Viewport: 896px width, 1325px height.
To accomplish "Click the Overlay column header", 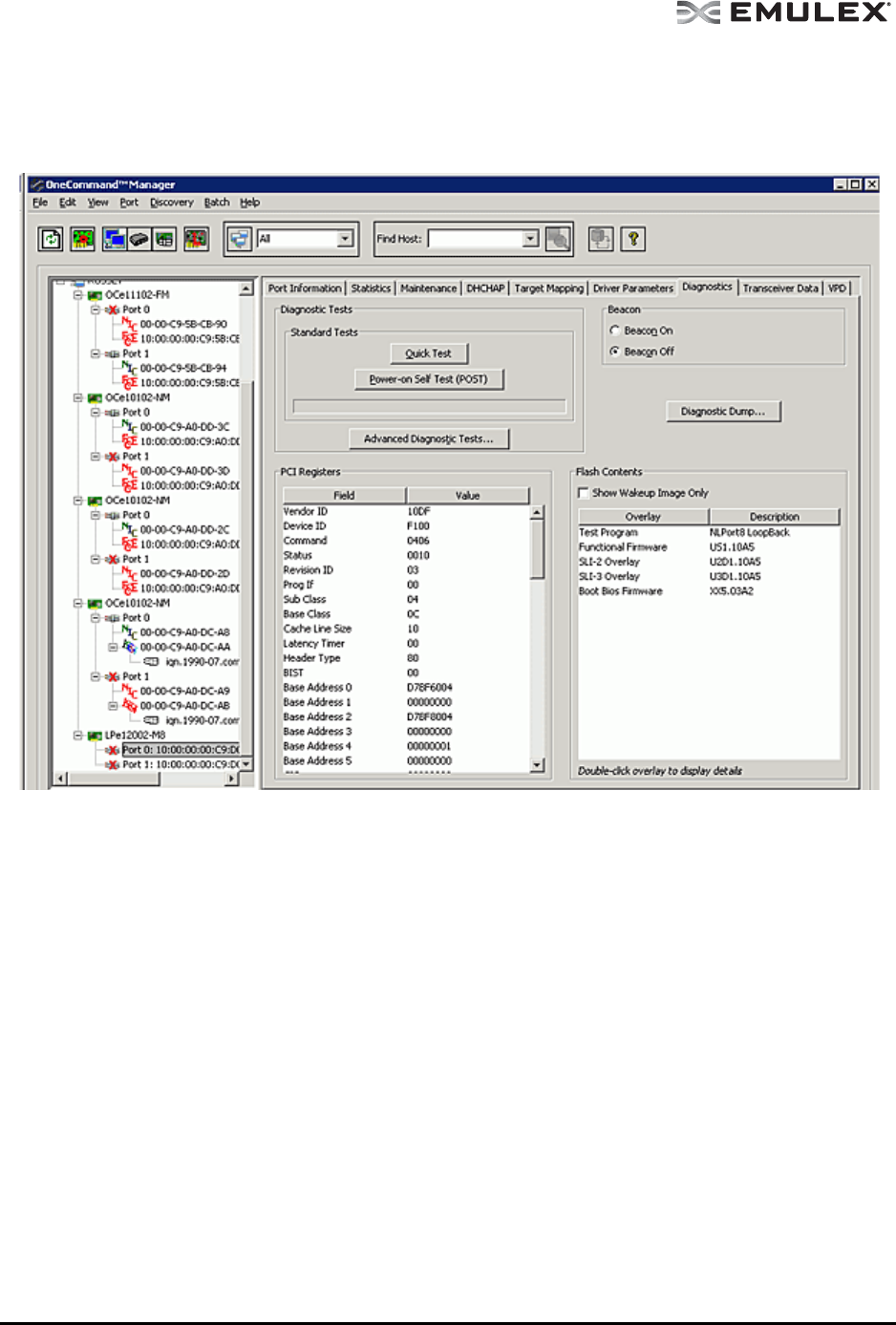I will [x=643, y=517].
